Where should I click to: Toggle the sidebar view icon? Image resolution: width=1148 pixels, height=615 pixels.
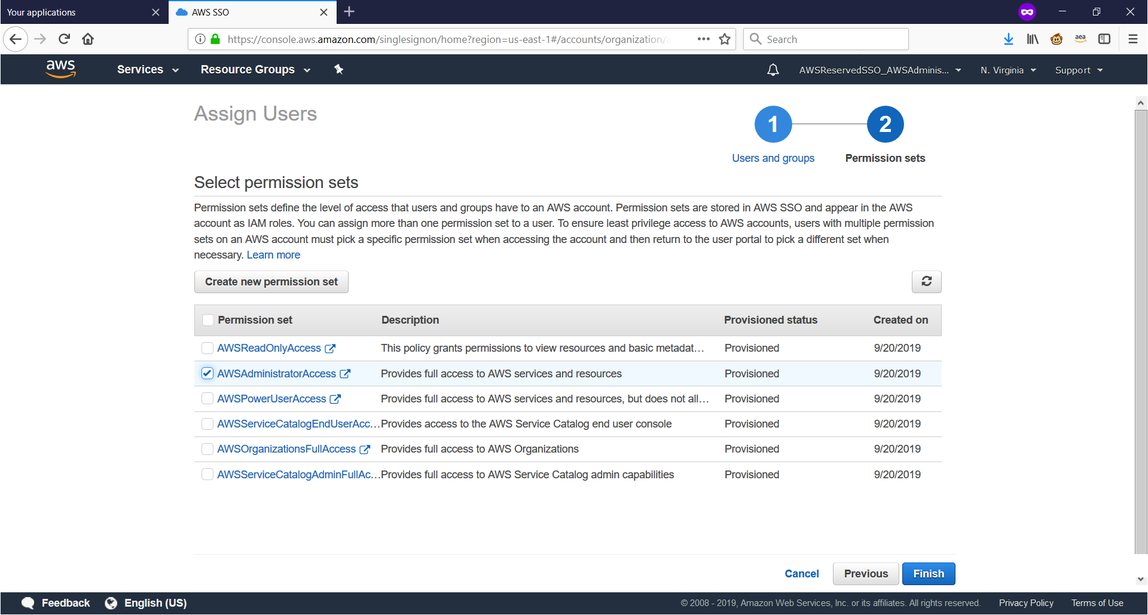point(1104,40)
